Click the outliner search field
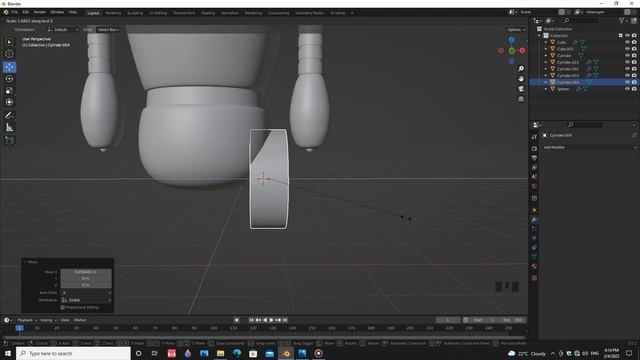 582,20
